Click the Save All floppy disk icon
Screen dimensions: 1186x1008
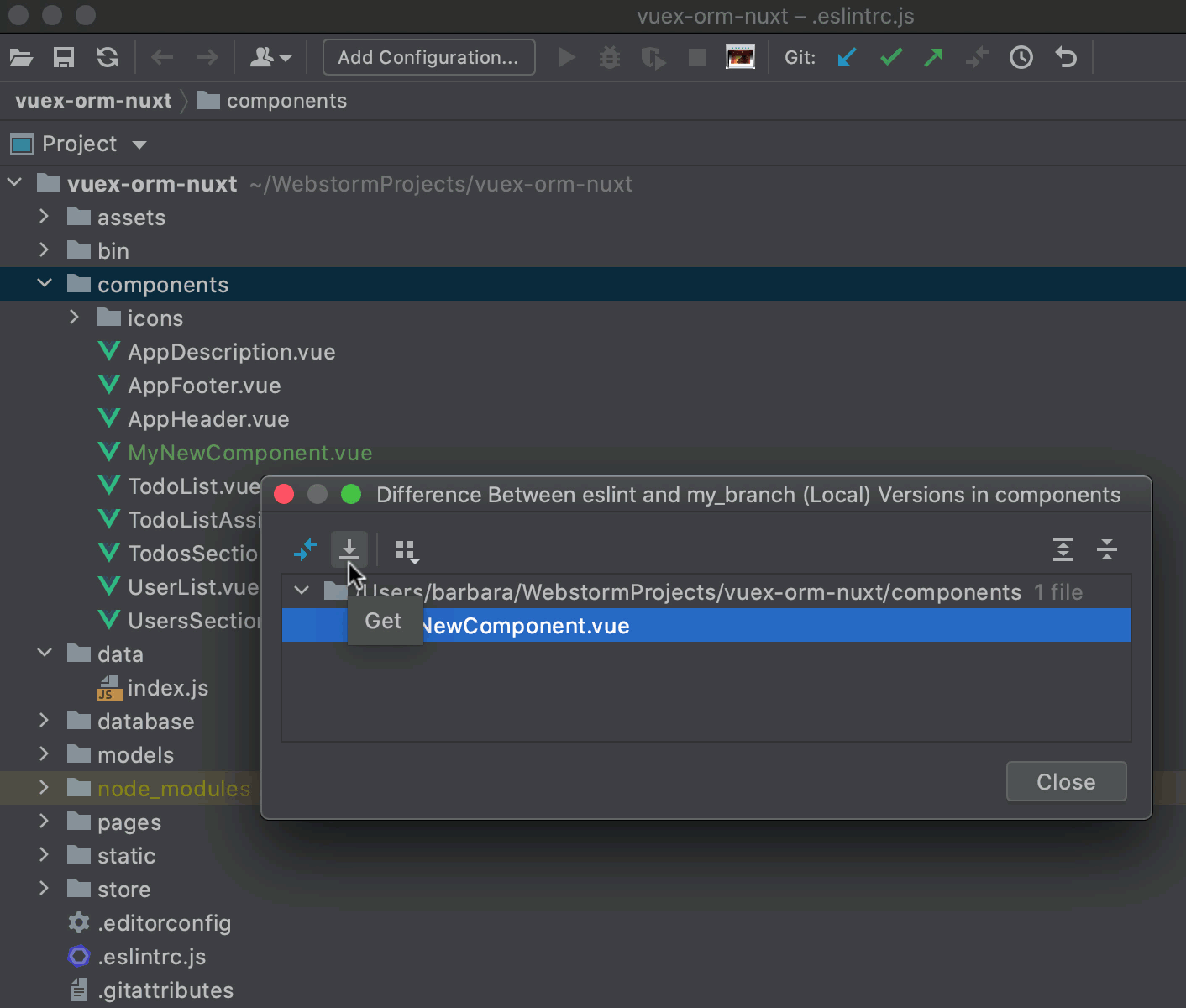(x=64, y=57)
